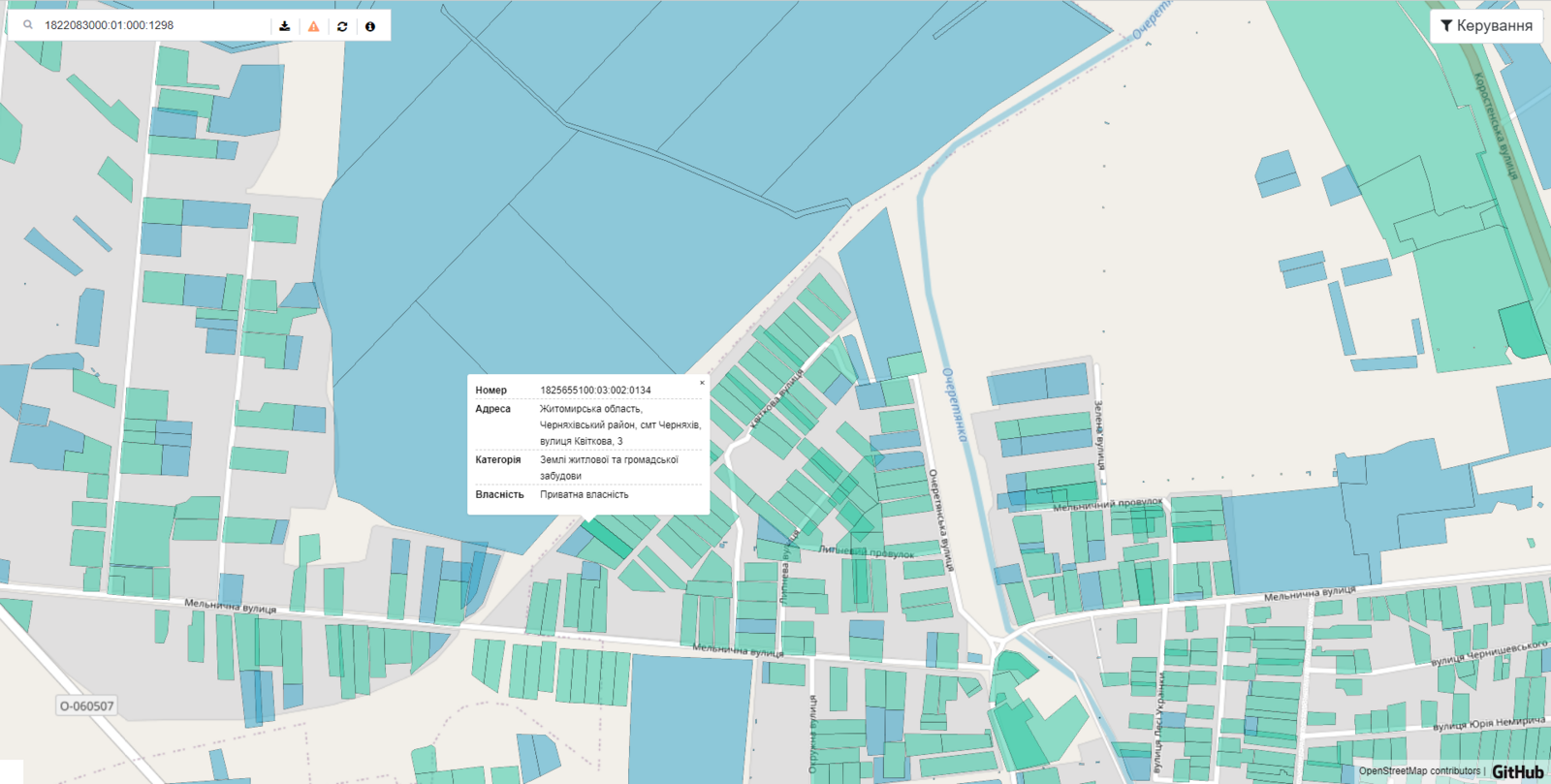This screenshot has height=784, width=1551.
Task: Open the Керування filter panel
Action: coord(1486,26)
